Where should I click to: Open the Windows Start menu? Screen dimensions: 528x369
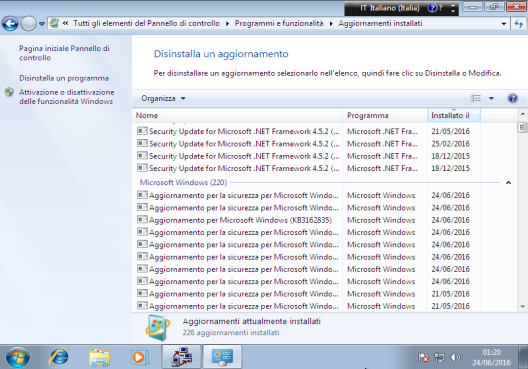tap(18, 357)
